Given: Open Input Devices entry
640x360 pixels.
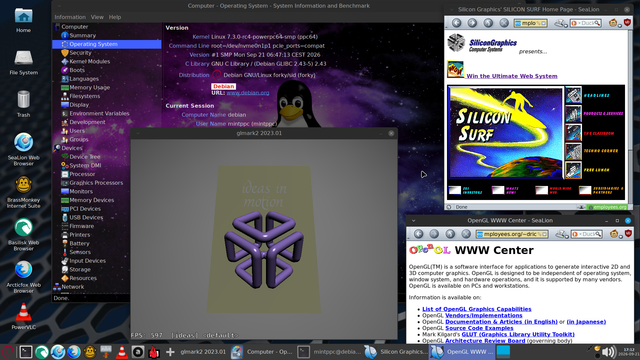Looking at the screenshot, I should point(87,261).
